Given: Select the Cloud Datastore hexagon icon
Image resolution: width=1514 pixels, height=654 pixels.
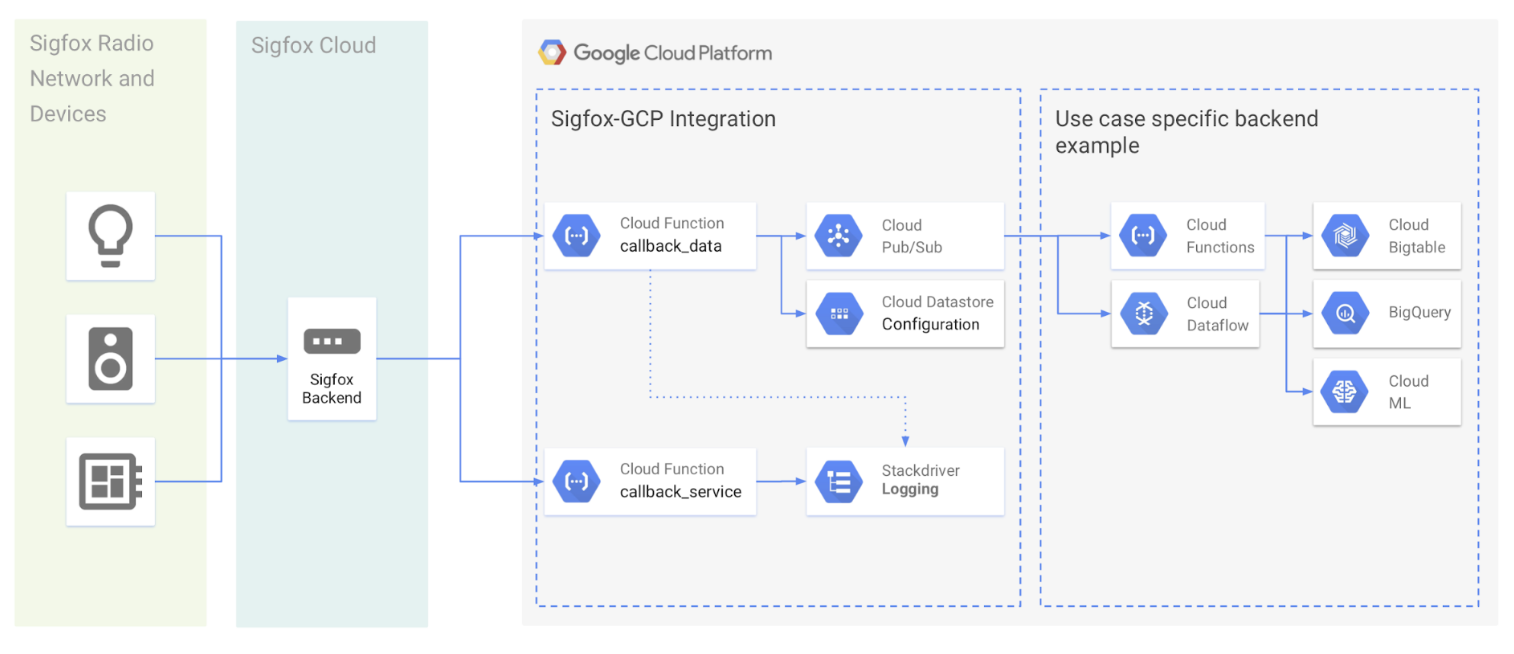Looking at the screenshot, I should 838,313.
